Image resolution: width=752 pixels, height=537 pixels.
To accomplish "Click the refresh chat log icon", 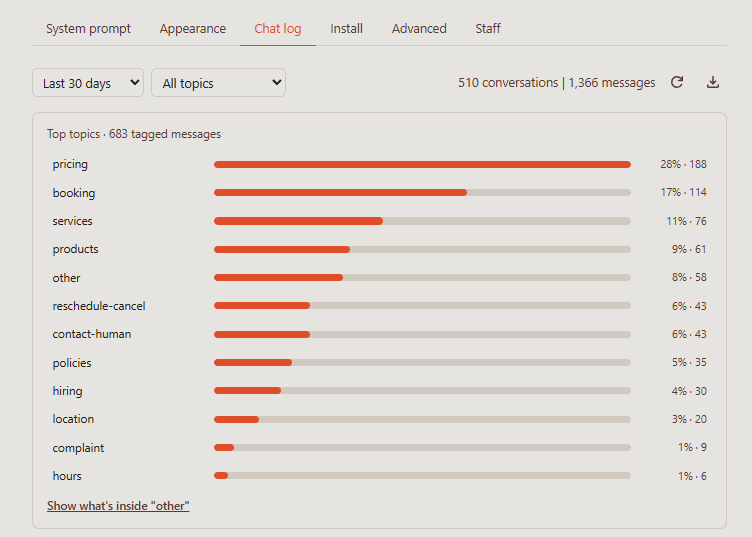I will (x=677, y=82).
